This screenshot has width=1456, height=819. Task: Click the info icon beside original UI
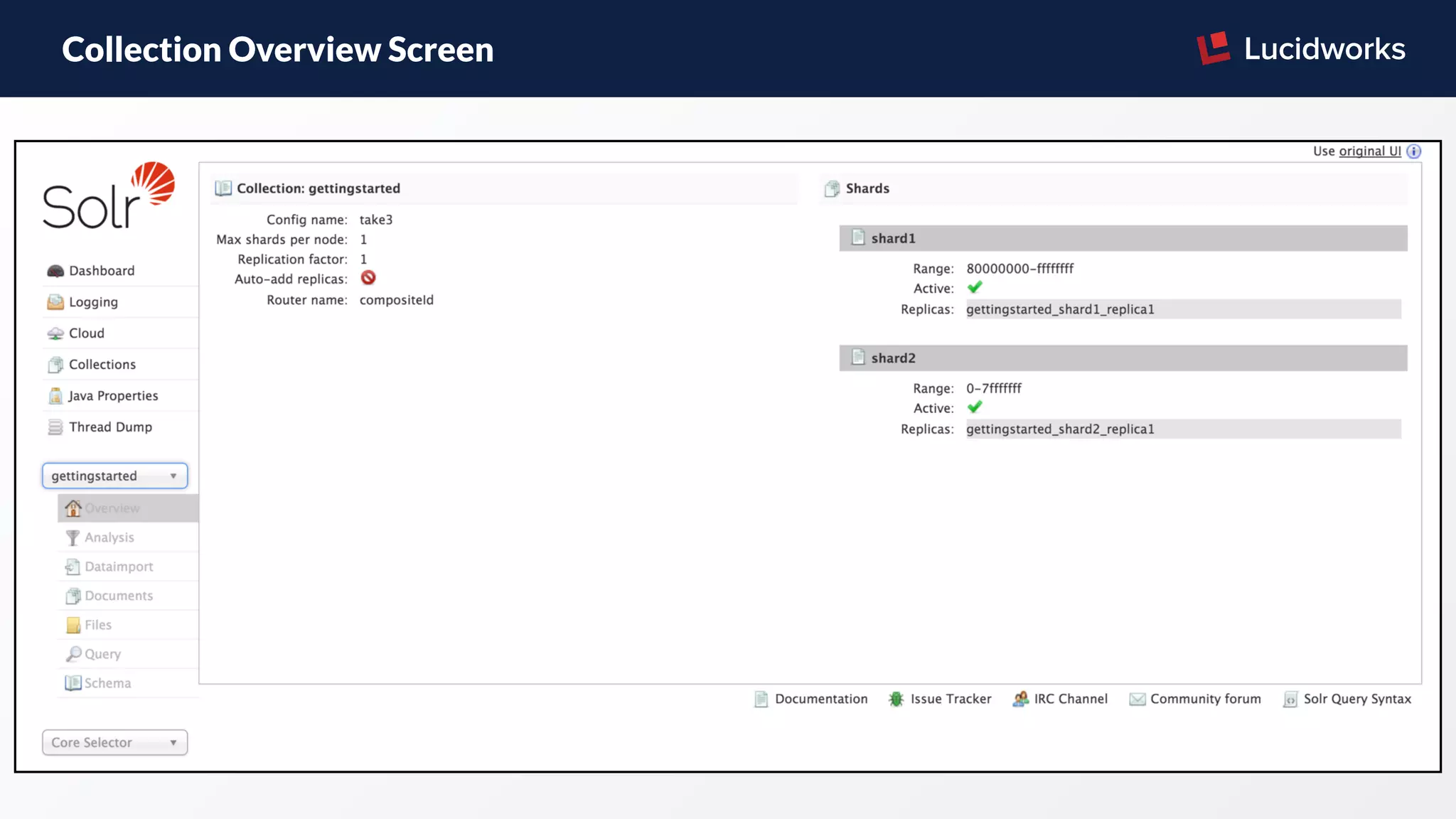(x=1414, y=151)
